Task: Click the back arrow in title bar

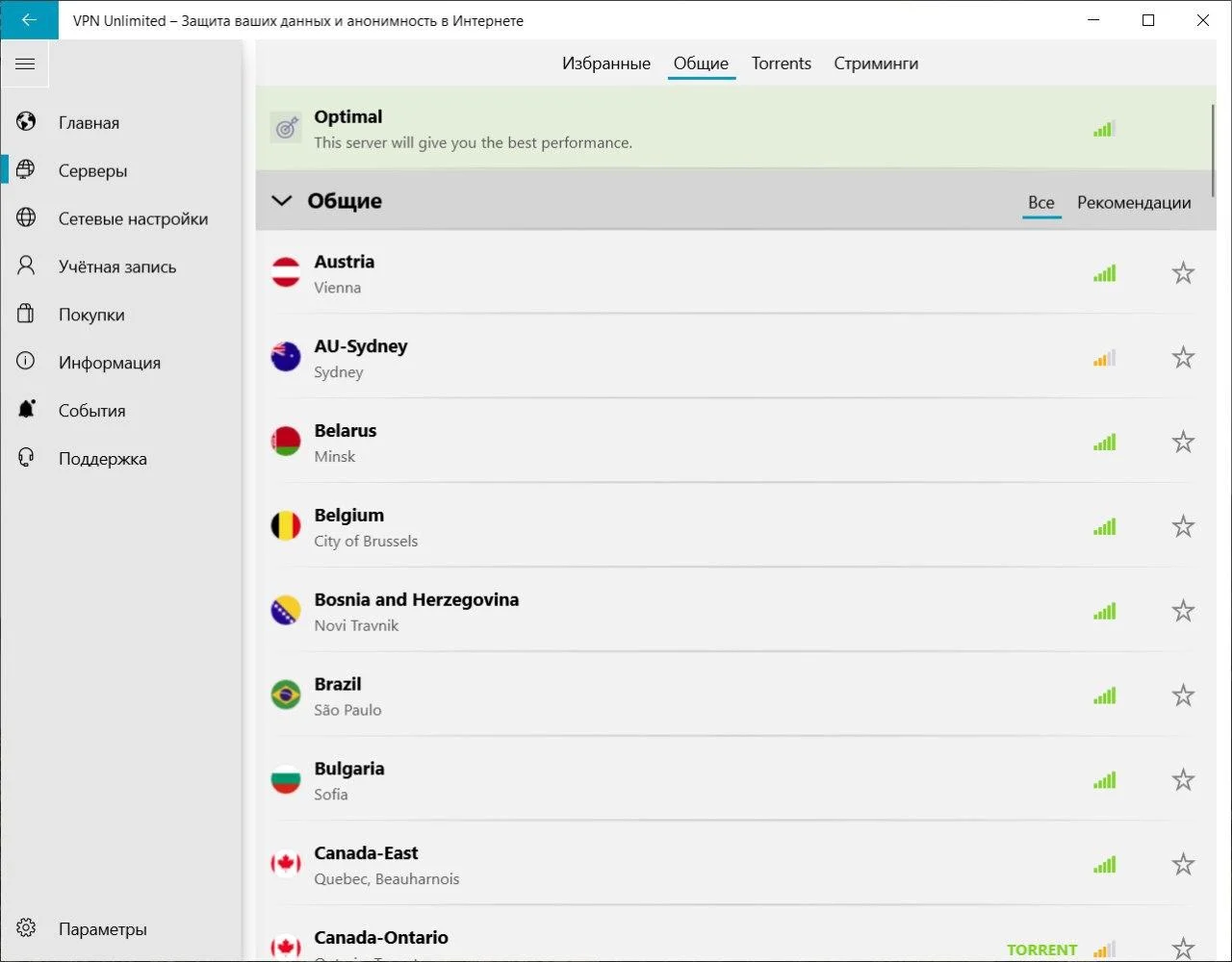Action: (29, 20)
